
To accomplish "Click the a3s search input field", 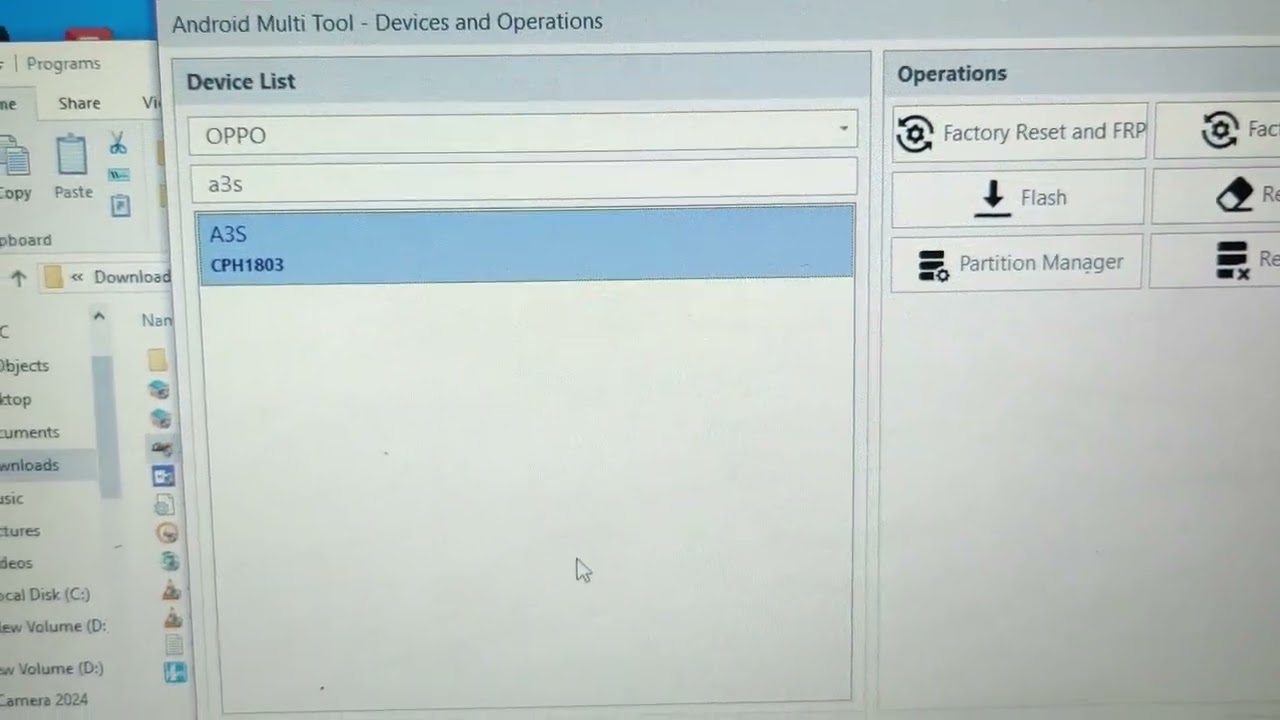I will click(x=522, y=184).
